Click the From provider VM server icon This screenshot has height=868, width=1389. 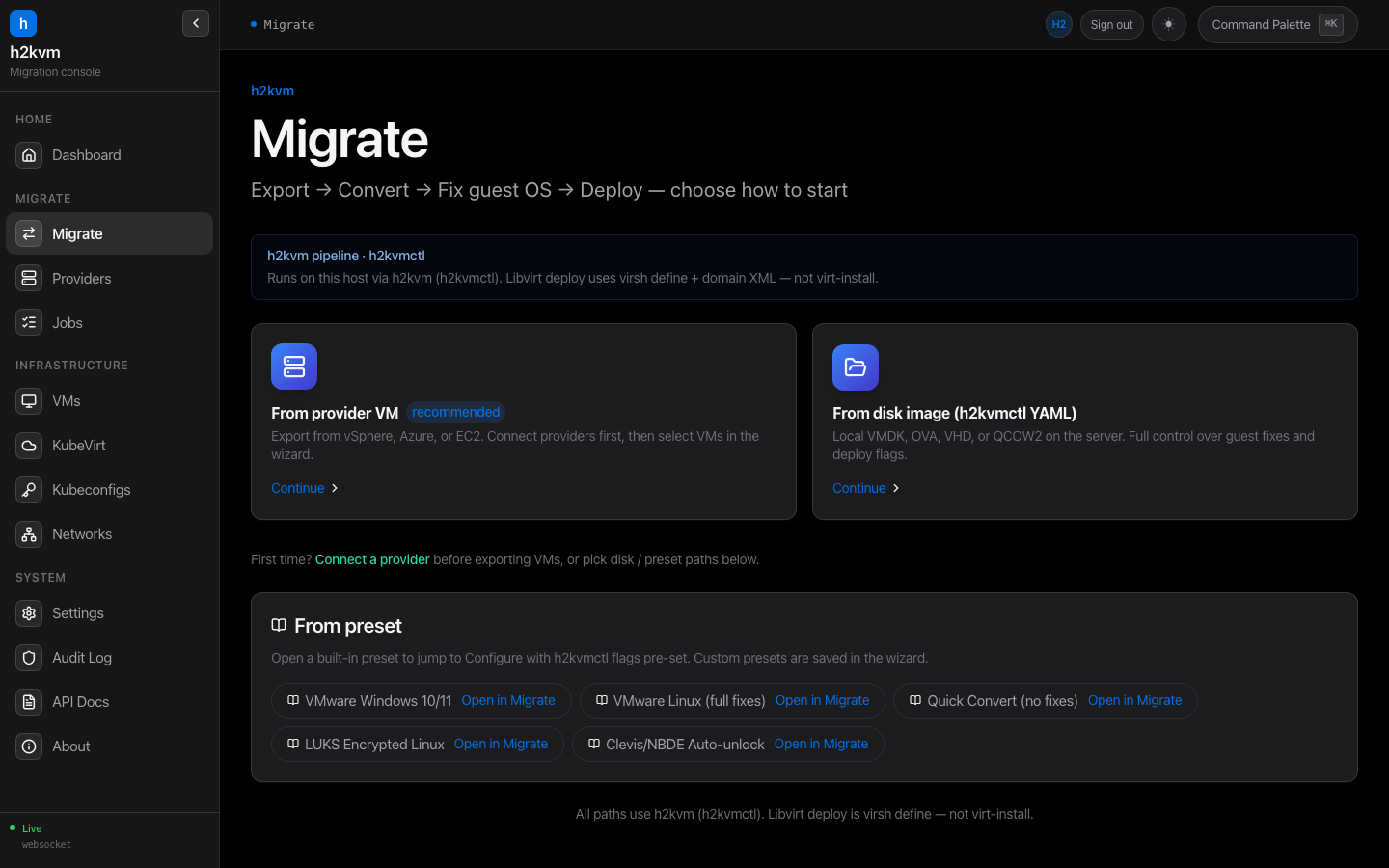(294, 366)
